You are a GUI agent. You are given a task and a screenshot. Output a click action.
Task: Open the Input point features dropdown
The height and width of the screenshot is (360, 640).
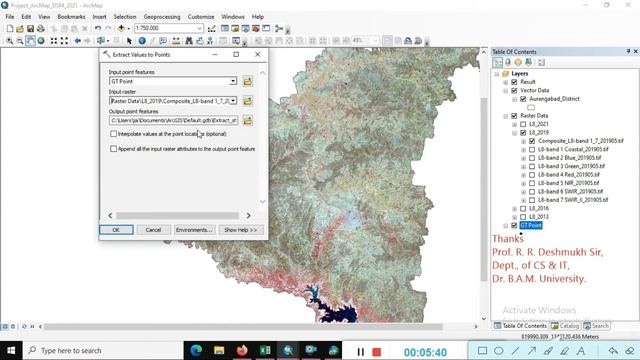click(233, 81)
